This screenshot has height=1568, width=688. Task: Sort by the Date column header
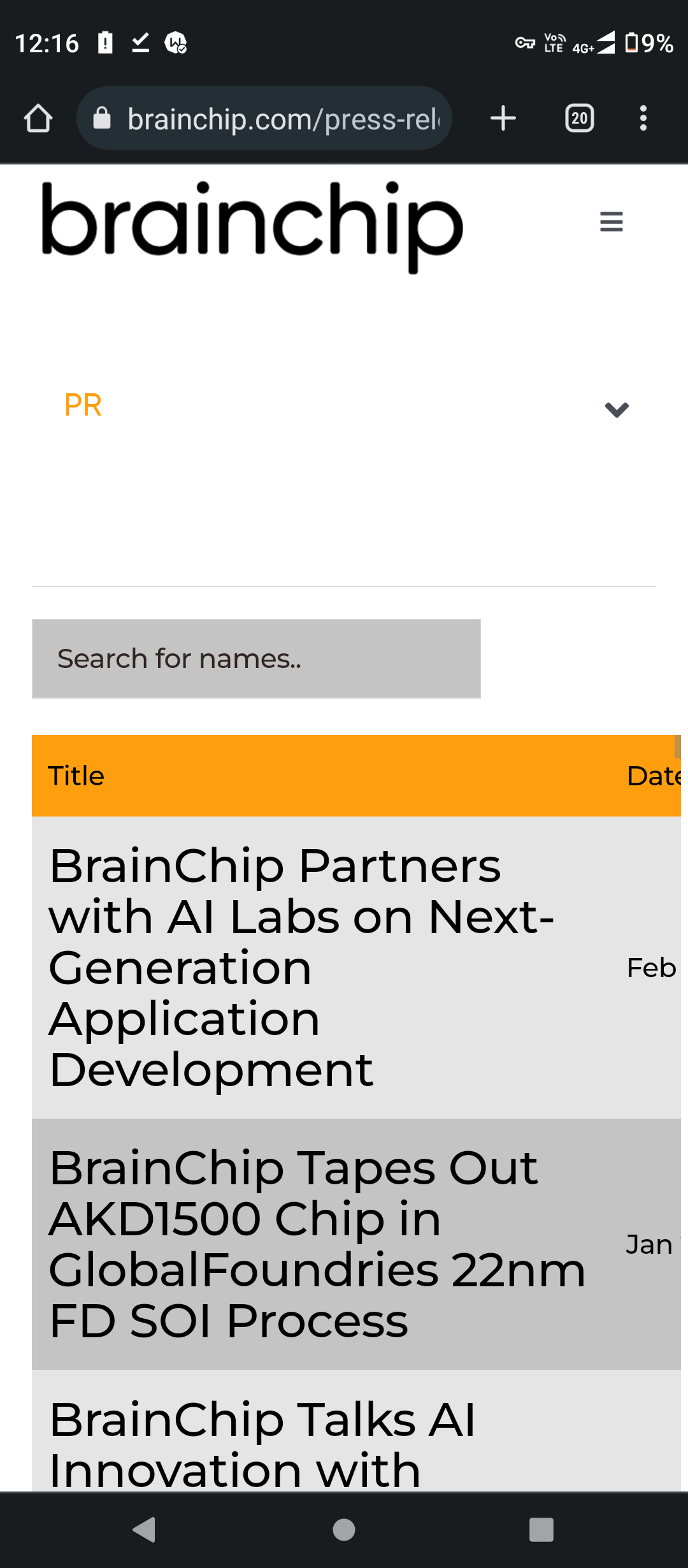pyautogui.click(x=654, y=776)
